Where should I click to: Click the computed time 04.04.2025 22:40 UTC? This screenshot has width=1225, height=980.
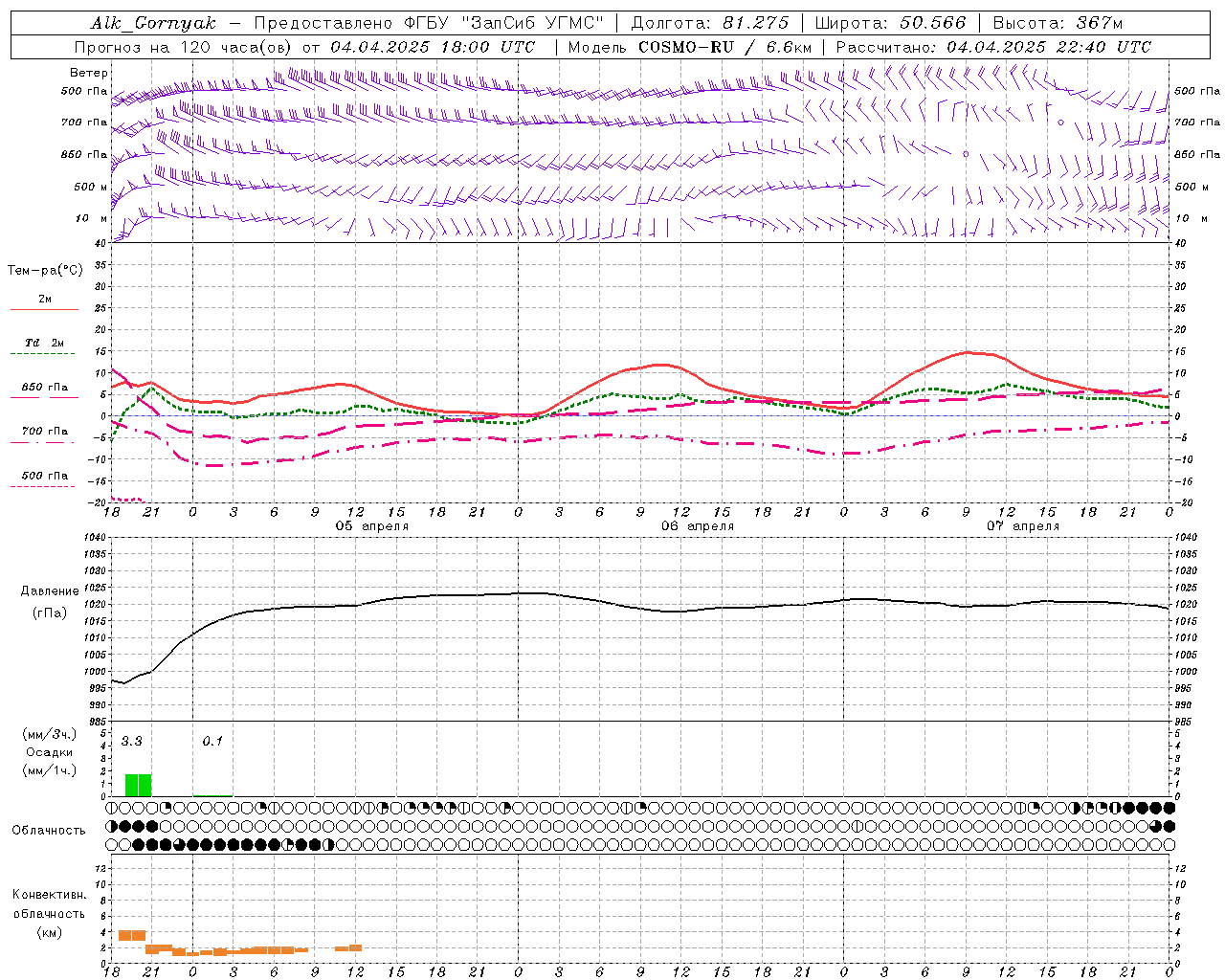1049,47
